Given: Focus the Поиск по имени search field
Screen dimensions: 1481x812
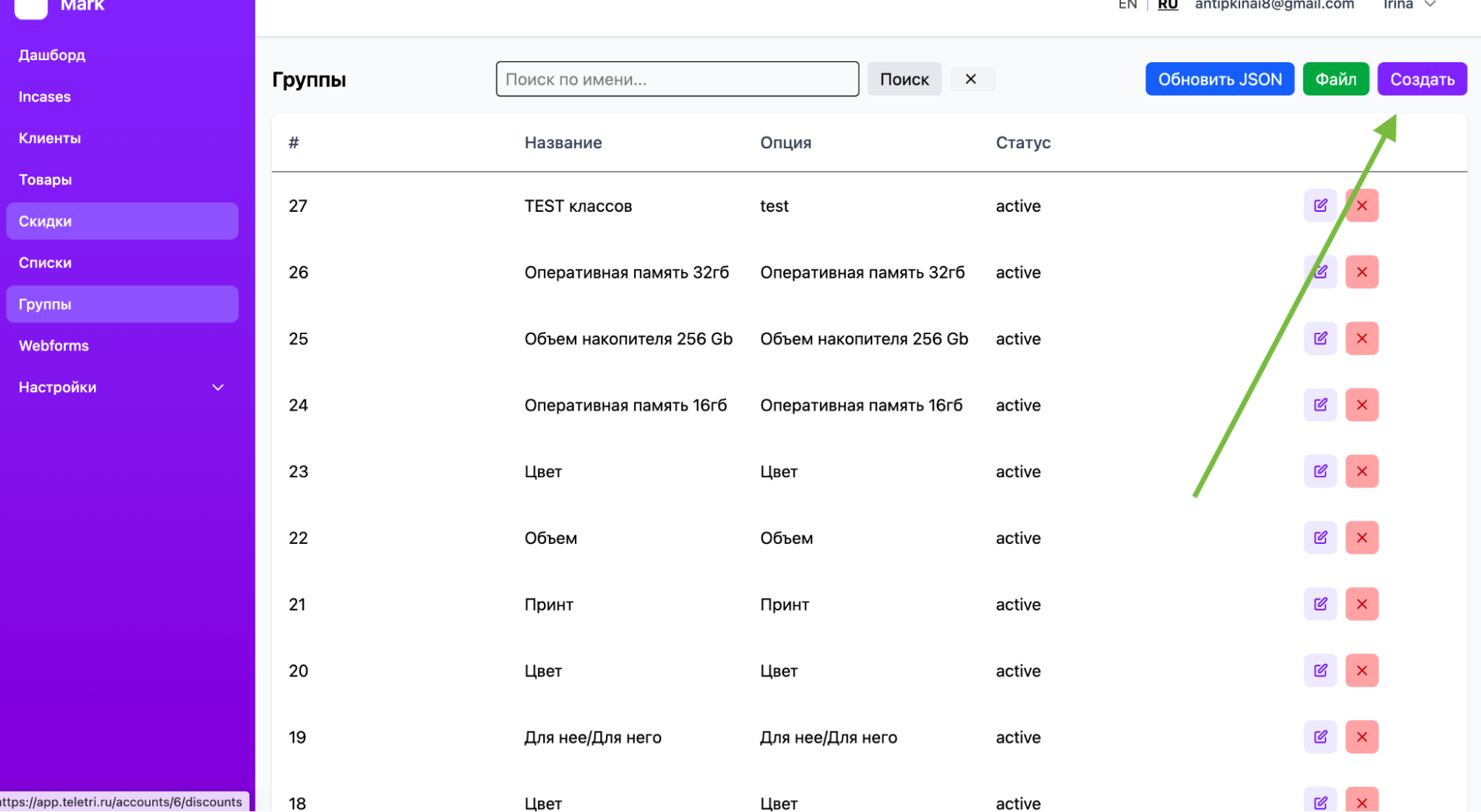Looking at the screenshot, I should (677, 79).
